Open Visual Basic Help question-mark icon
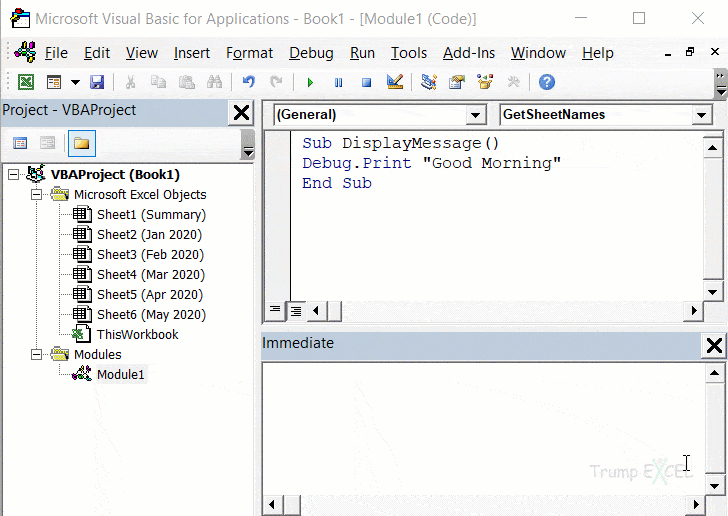Image resolution: width=728 pixels, height=516 pixels. [547, 82]
